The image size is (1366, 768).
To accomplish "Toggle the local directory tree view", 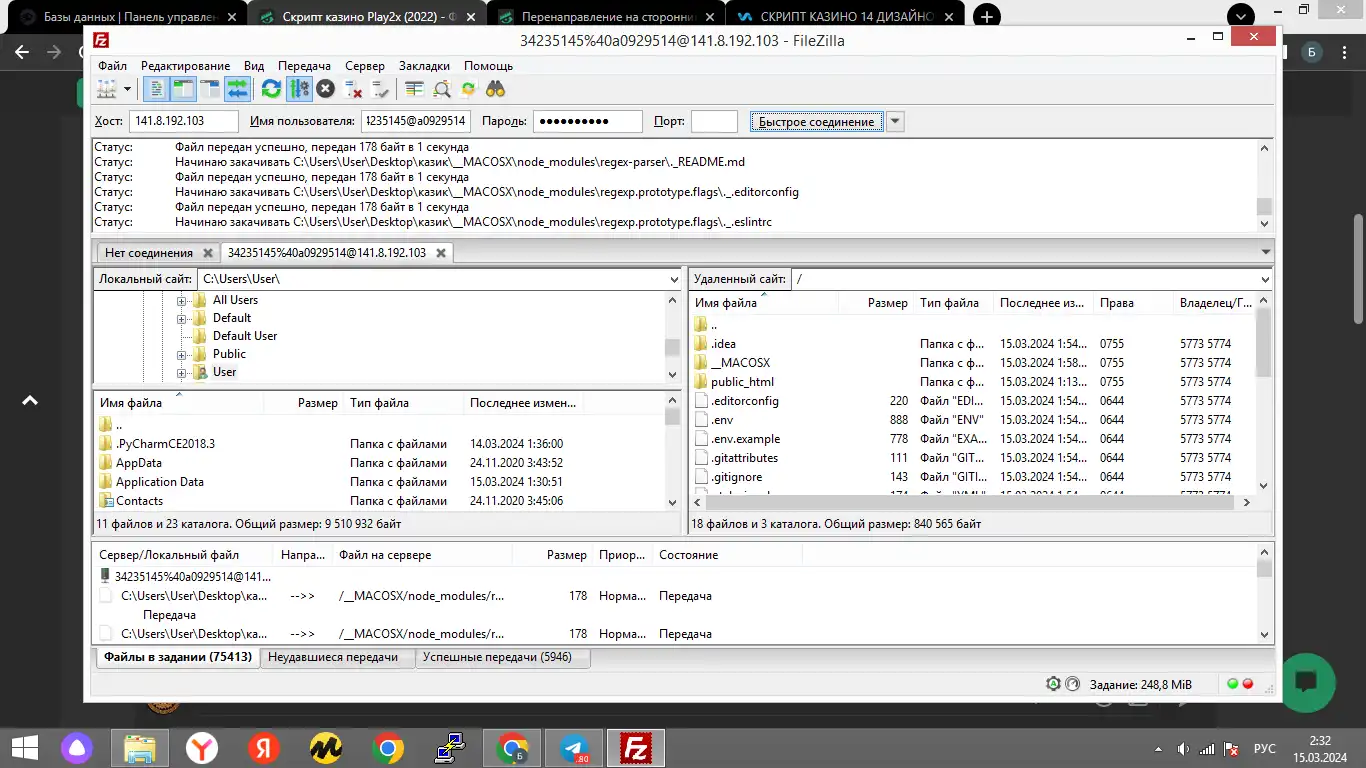I will coord(182,89).
